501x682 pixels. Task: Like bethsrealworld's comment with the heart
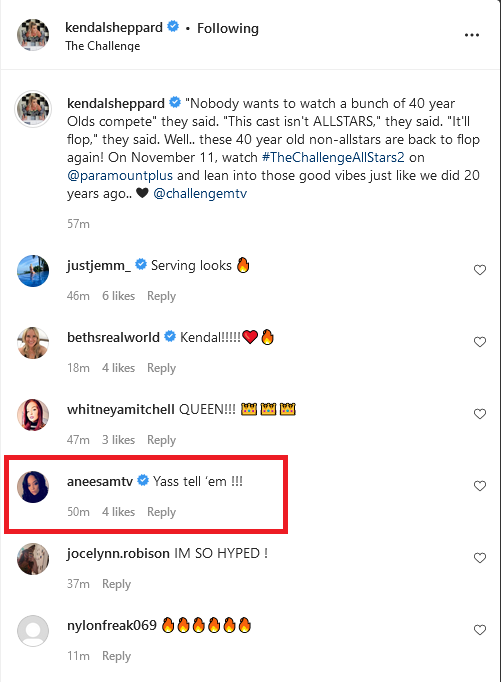pyautogui.click(x=480, y=342)
